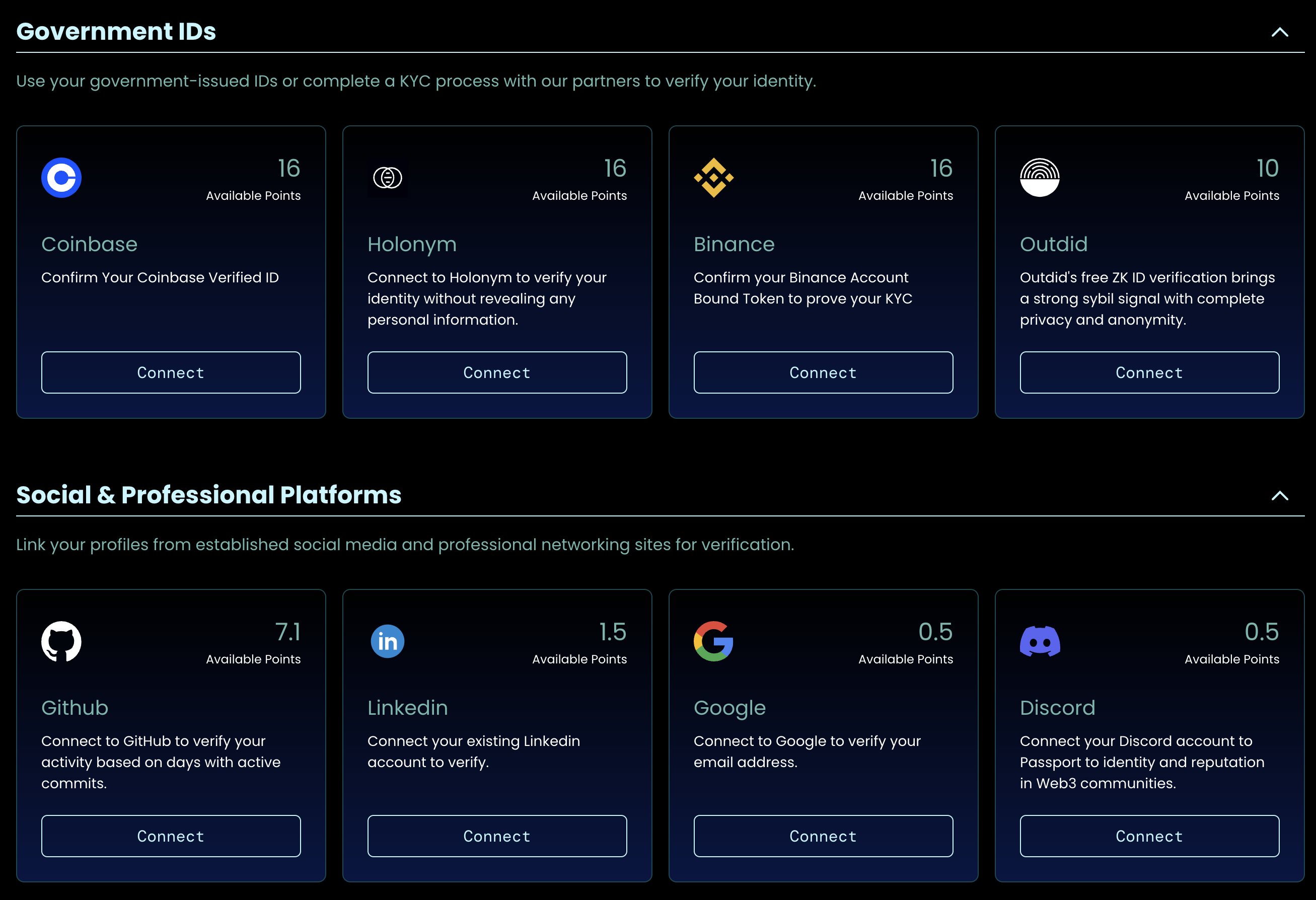Click Google's 0.5 points value
1316x900 pixels.
pos(935,632)
